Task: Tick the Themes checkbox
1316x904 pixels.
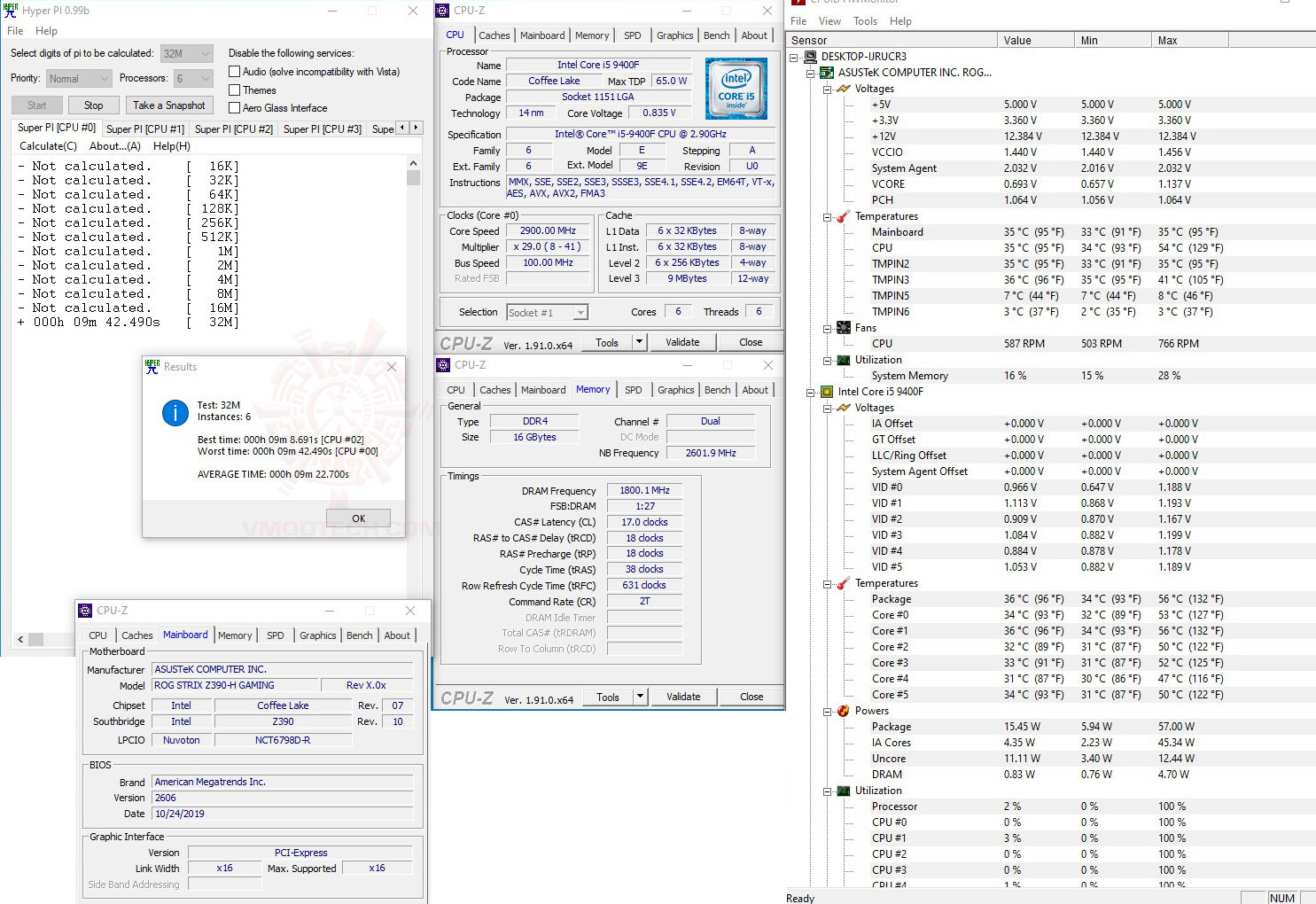Action: point(235,90)
